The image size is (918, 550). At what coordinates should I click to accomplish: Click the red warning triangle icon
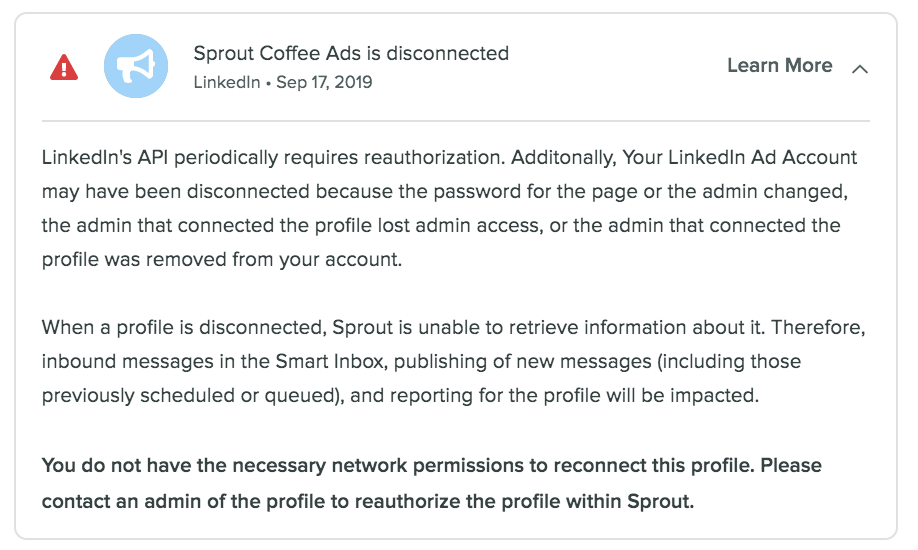(64, 67)
